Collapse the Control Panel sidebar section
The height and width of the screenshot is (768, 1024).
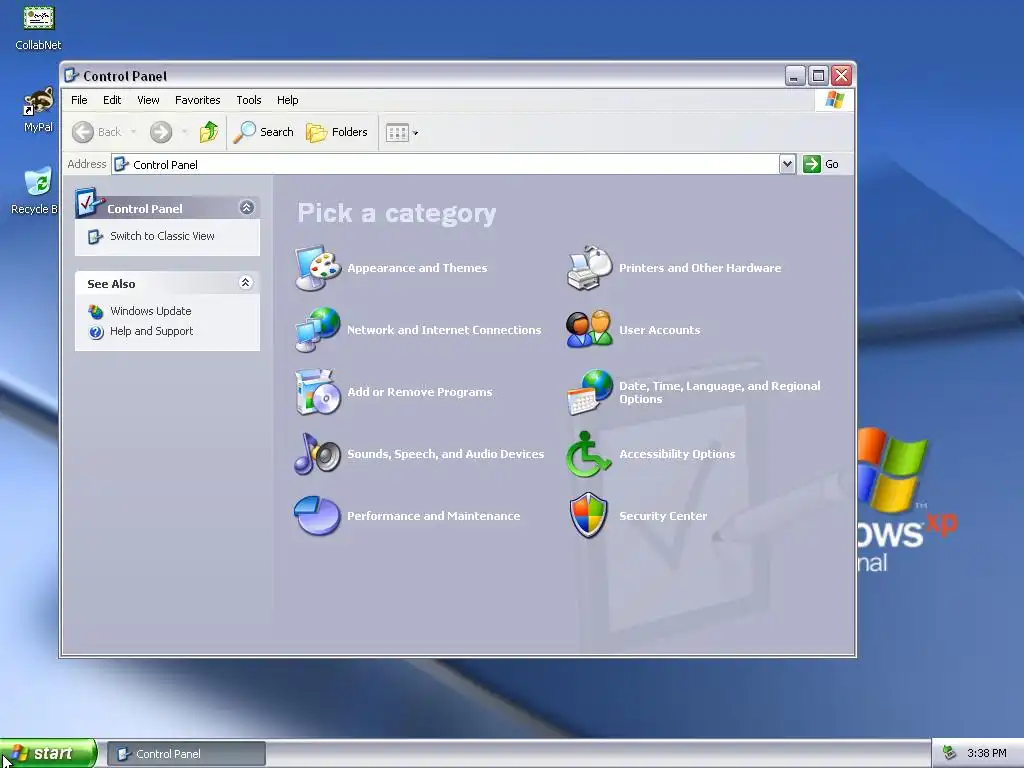[x=246, y=208]
